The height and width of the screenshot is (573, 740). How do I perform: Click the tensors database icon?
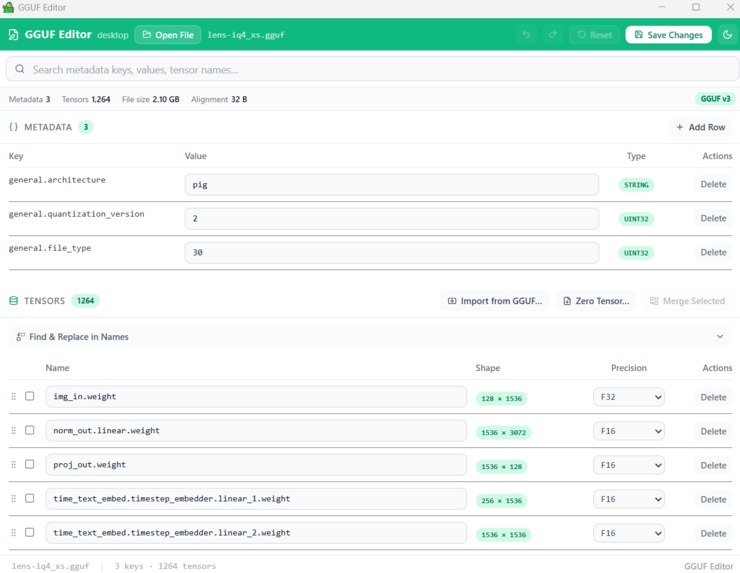(14, 301)
